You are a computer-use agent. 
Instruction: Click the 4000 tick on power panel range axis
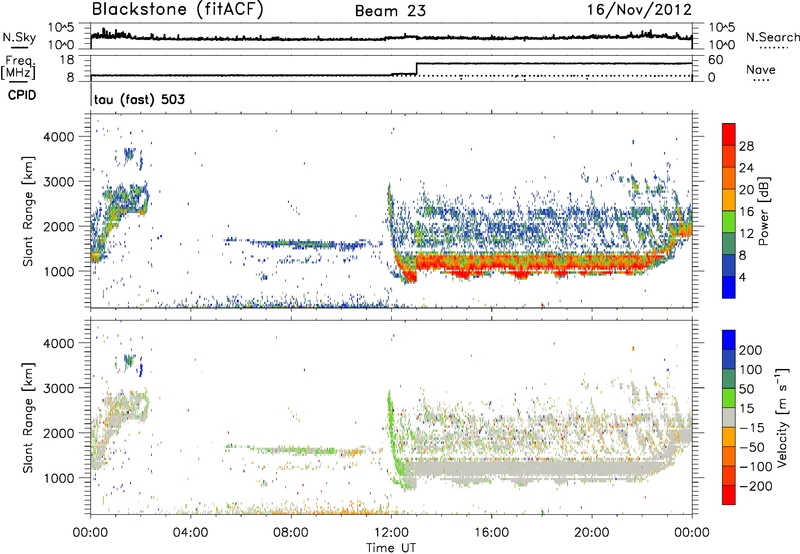tap(58, 137)
